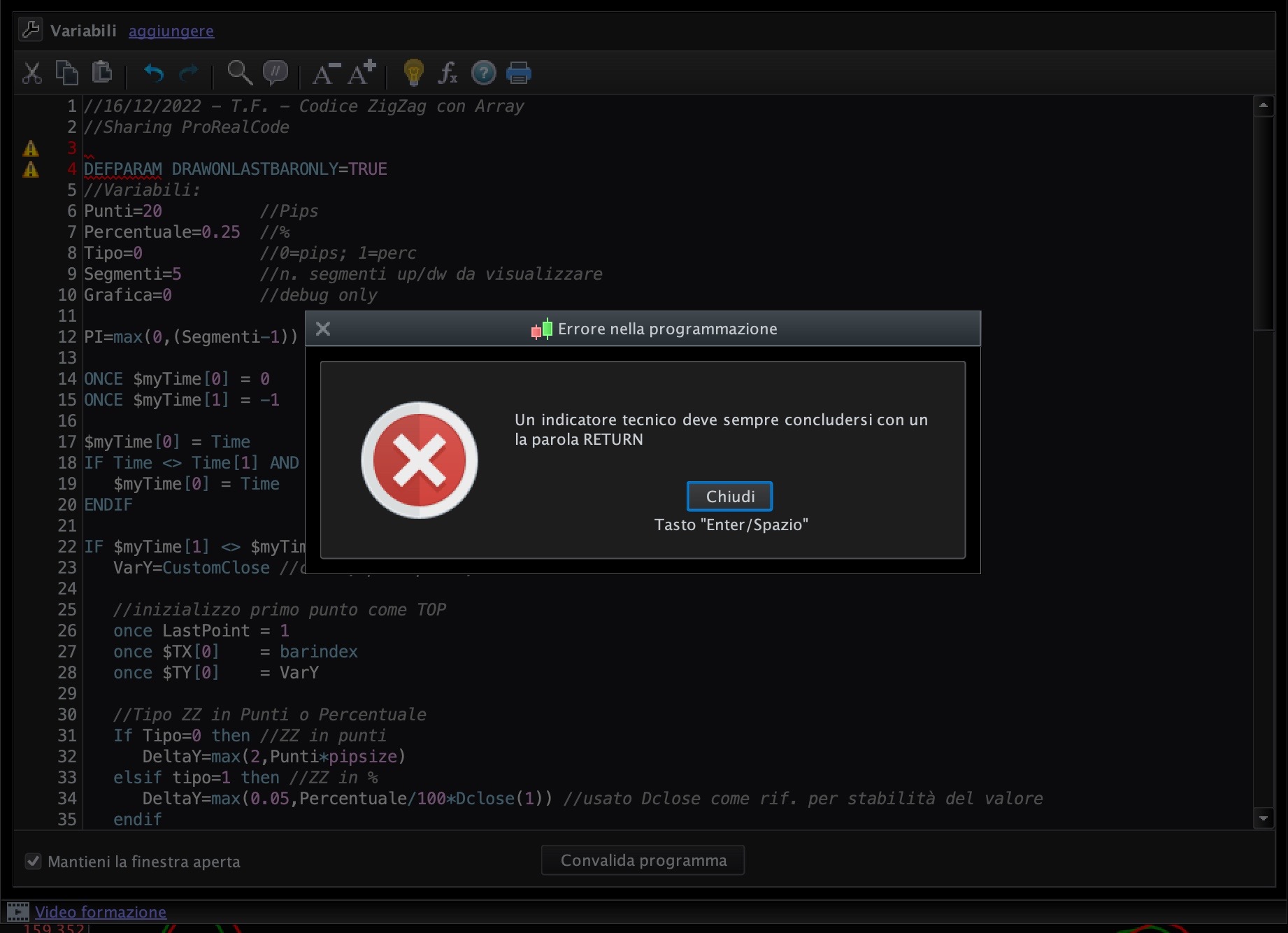Click the RETURN error message text
1288x933 pixels.
tap(722, 429)
